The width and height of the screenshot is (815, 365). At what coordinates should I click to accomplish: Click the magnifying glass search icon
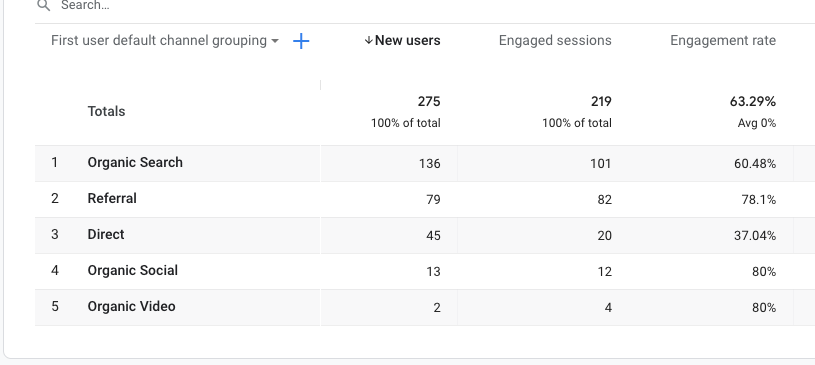44,6
